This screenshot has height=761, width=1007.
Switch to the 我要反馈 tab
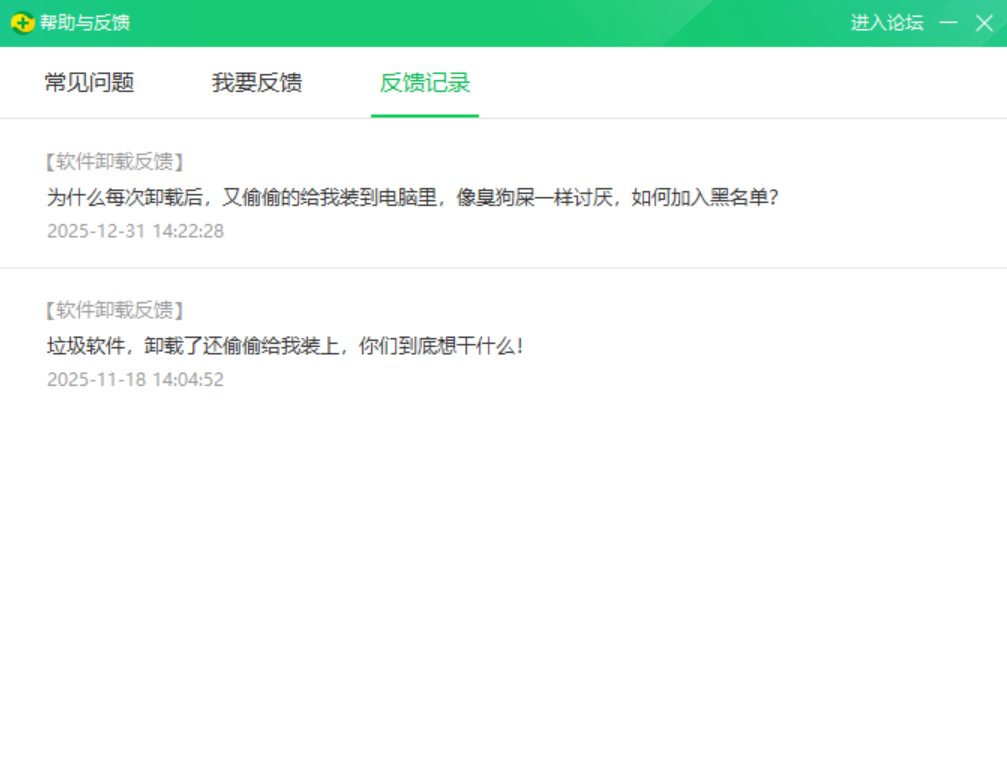[x=257, y=83]
